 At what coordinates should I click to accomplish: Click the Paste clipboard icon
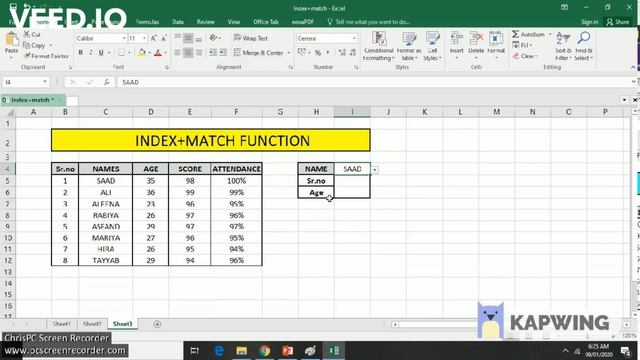11,40
